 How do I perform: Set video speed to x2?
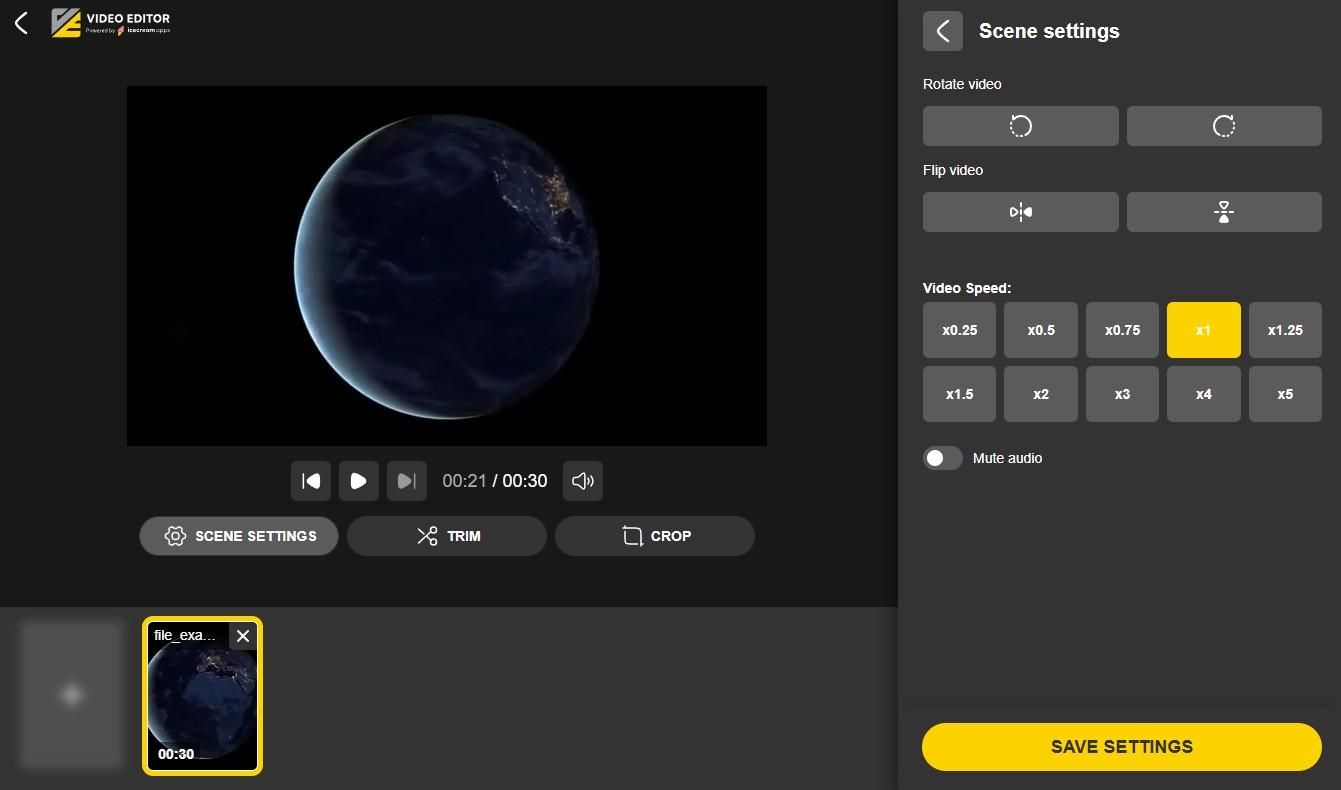(x=1041, y=394)
